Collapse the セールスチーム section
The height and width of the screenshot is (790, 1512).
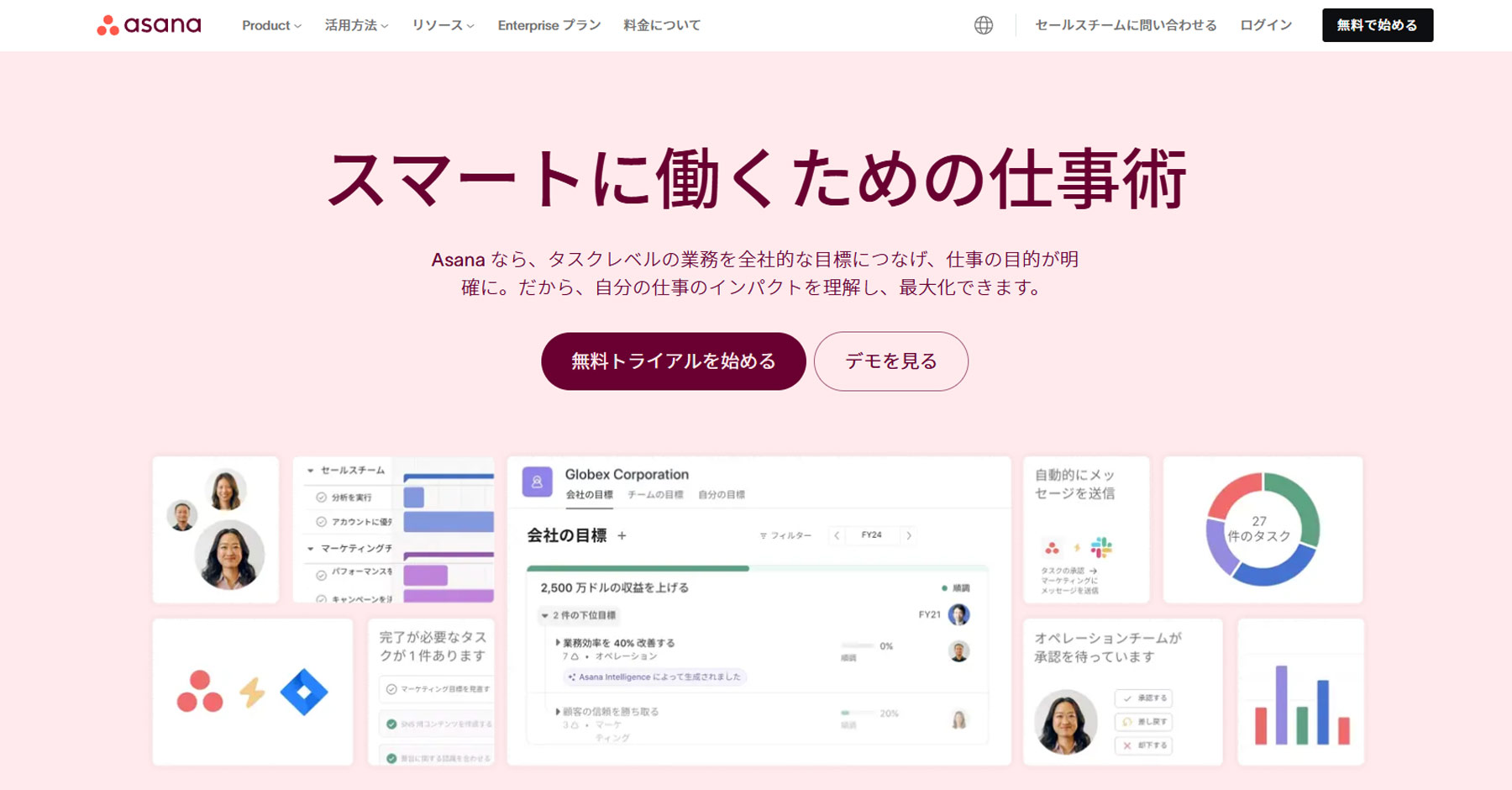(x=311, y=471)
